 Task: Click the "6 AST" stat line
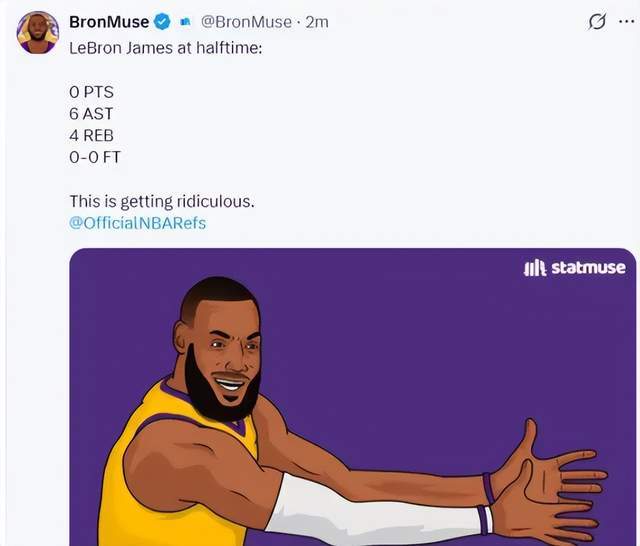(91, 114)
